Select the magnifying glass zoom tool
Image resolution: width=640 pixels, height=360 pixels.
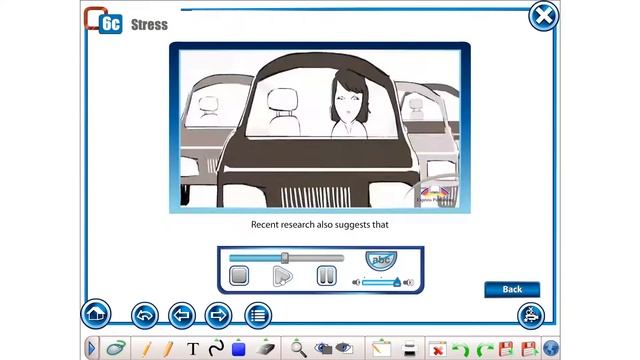click(298, 349)
